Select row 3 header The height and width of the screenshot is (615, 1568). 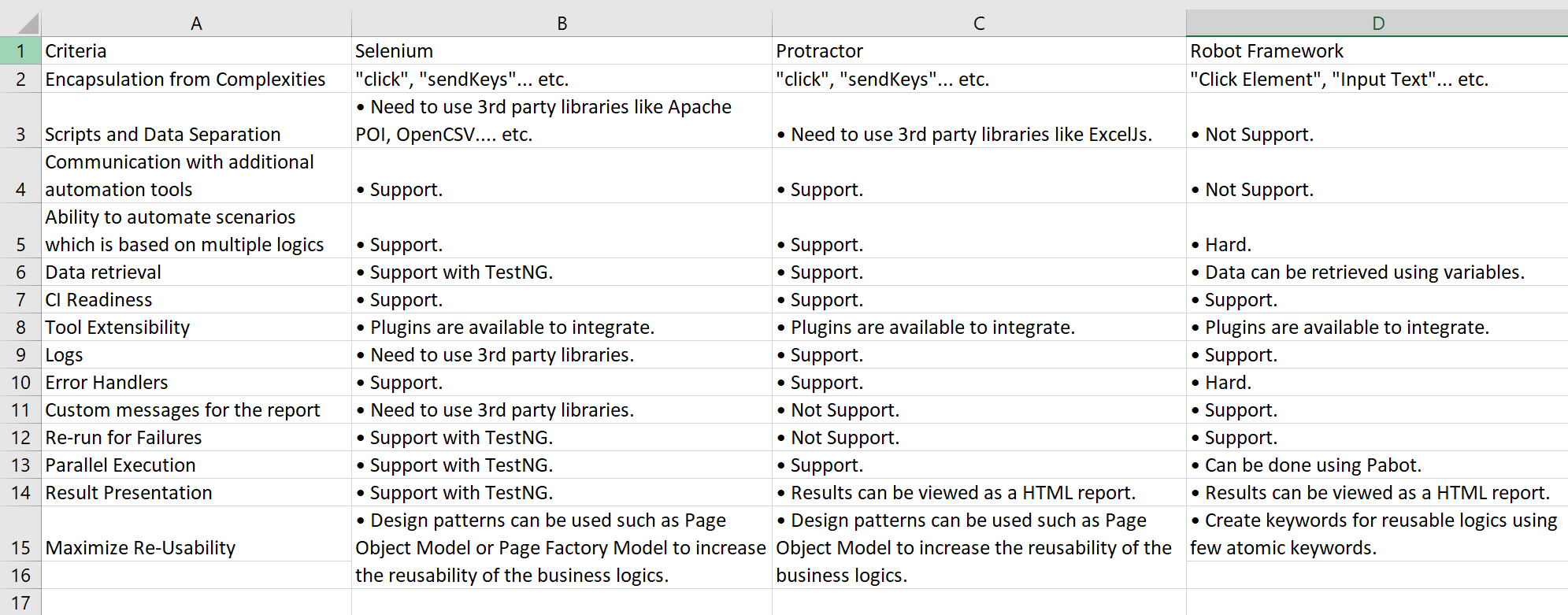pos(20,120)
